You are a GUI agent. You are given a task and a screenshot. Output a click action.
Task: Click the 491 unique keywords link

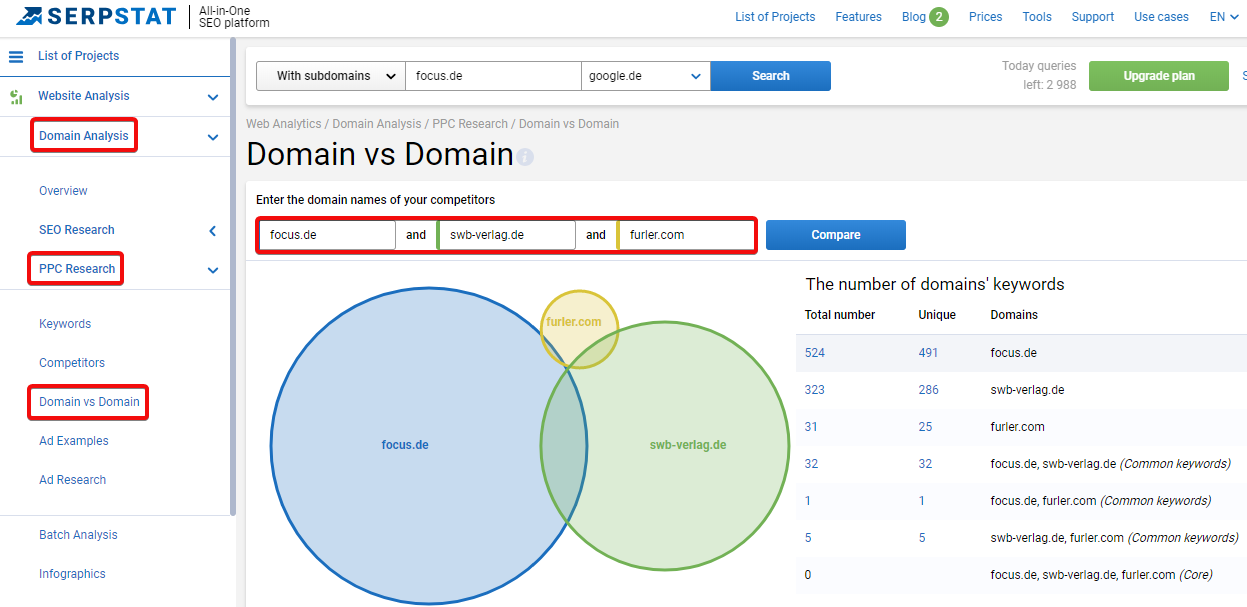(x=925, y=353)
